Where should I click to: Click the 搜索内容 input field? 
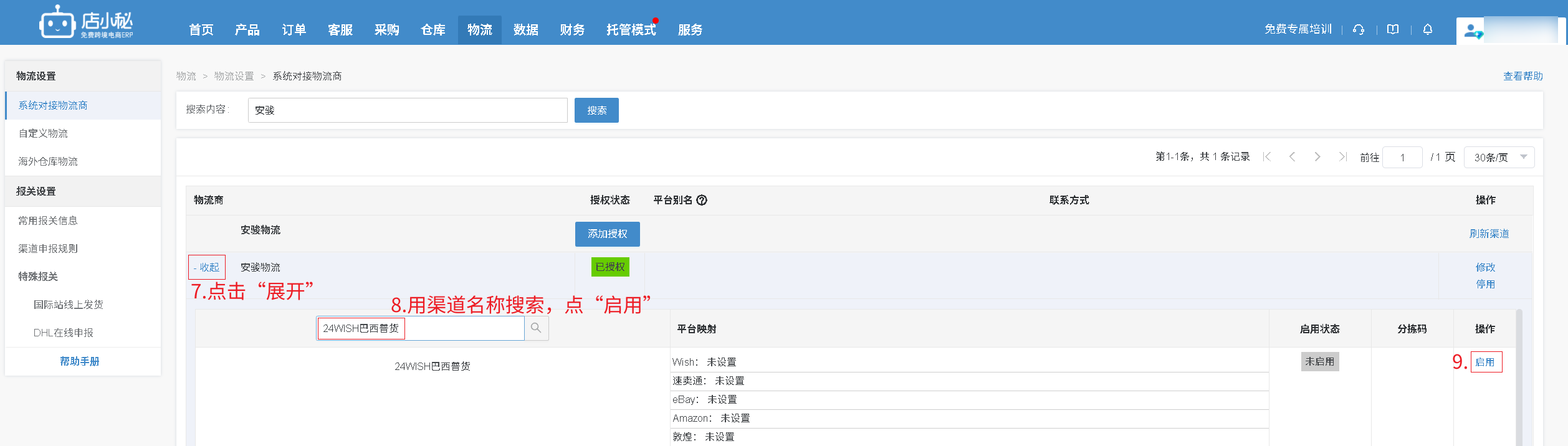408,110
